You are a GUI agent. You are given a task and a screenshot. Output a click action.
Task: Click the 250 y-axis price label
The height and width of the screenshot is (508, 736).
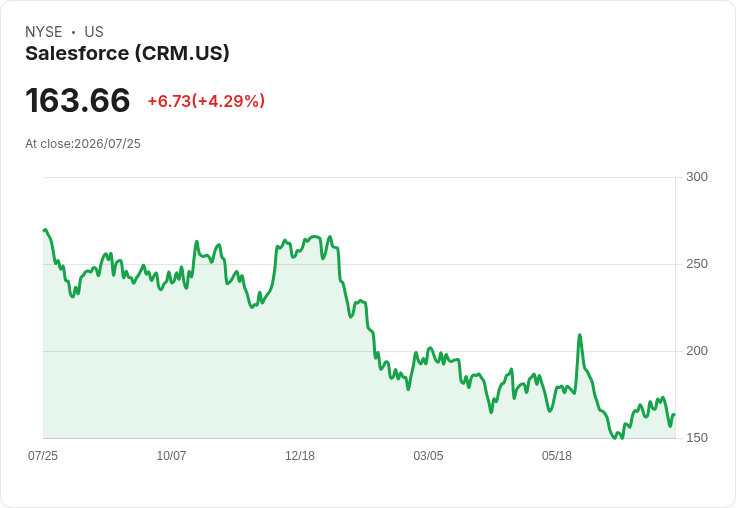click(x=697, y=264)
